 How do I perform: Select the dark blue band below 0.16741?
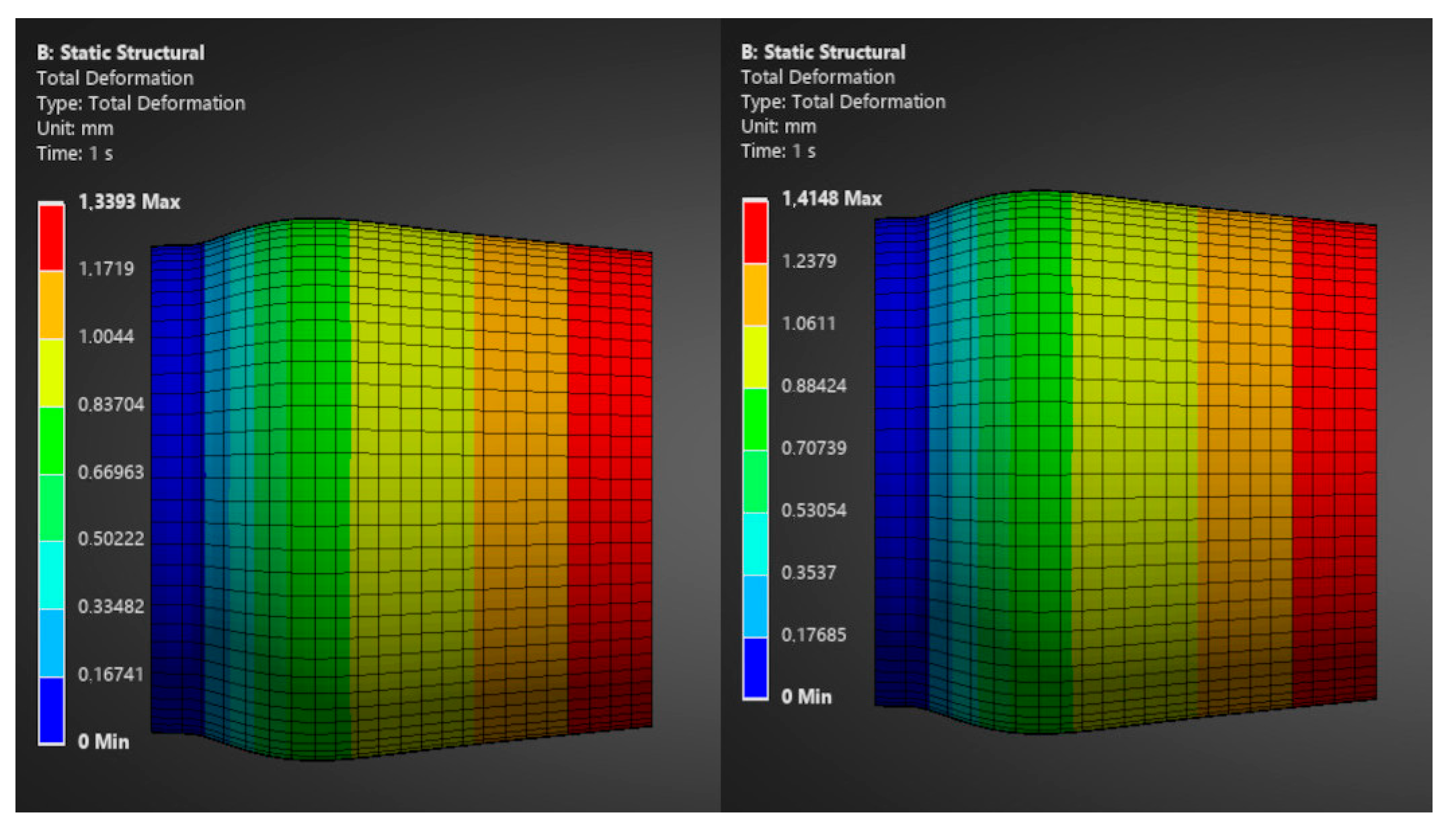tap(51, 710)
